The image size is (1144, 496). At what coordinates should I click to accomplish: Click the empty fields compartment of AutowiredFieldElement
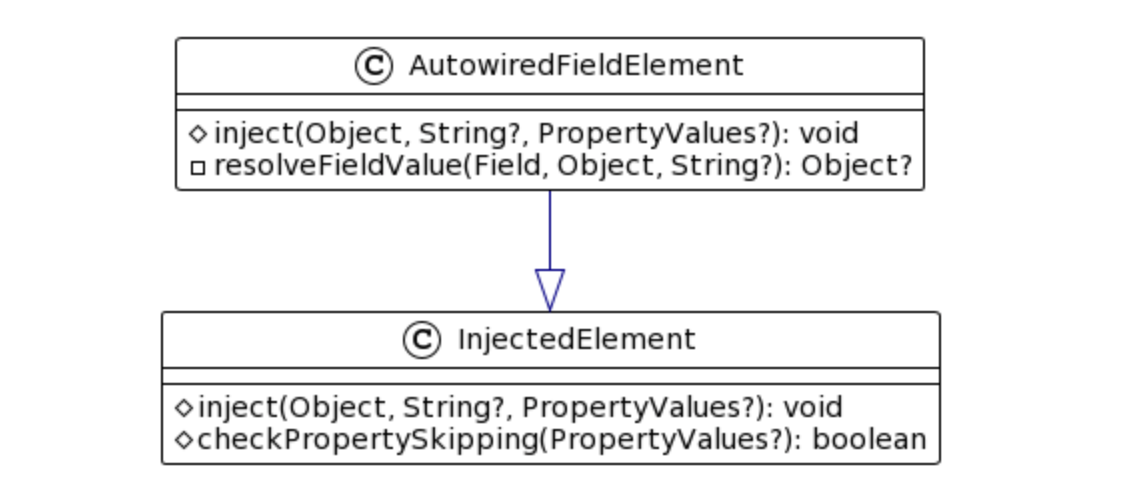click(550, 102)
